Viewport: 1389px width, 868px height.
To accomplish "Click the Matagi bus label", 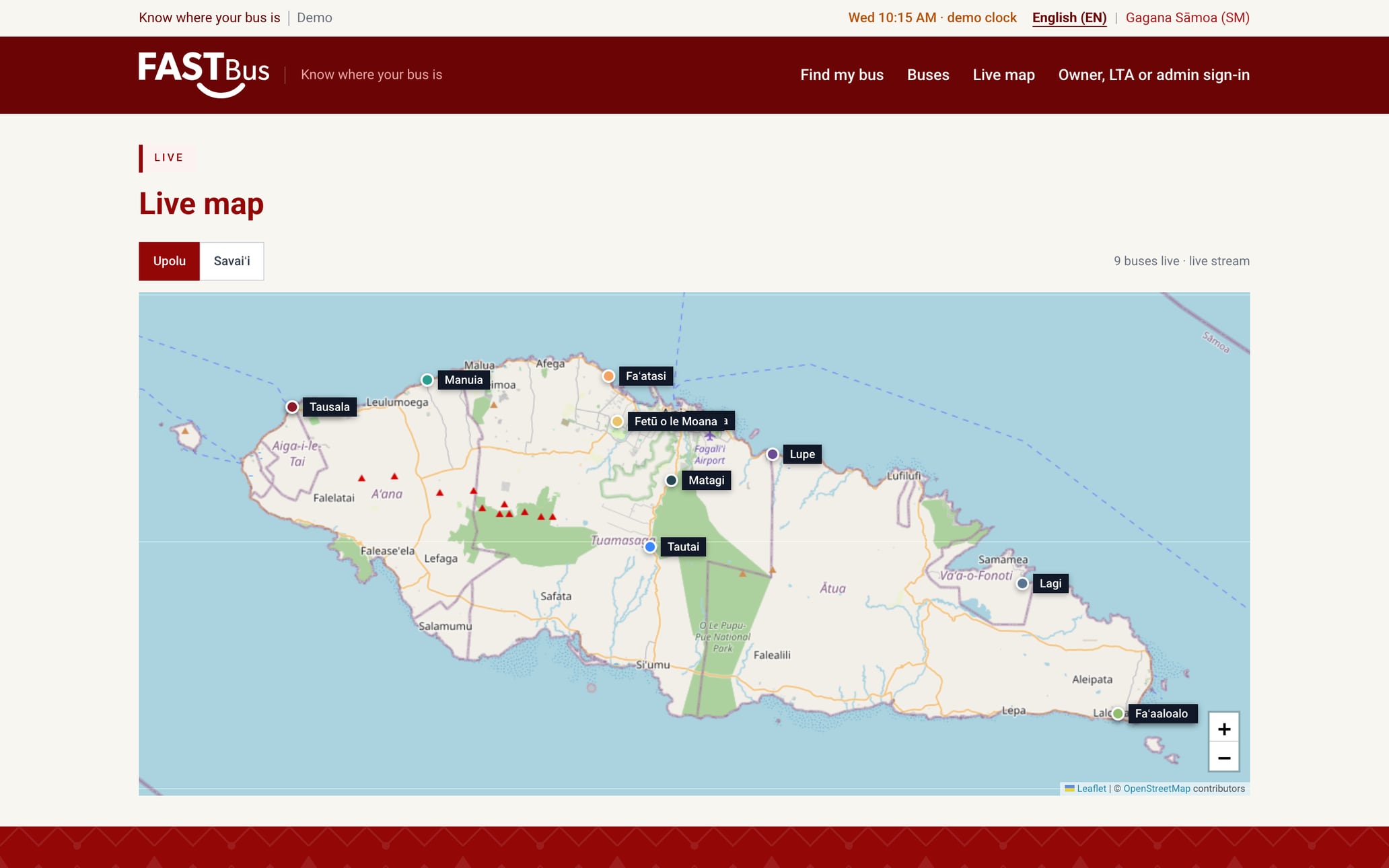I will tap(707, 480).
